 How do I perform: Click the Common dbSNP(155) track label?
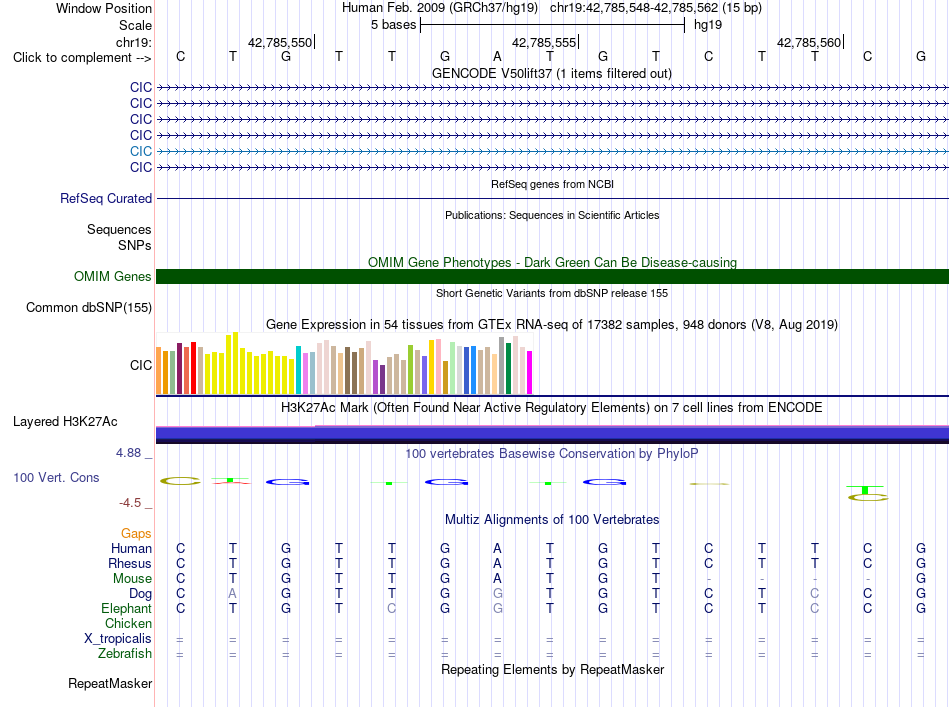tap(89, 307)
